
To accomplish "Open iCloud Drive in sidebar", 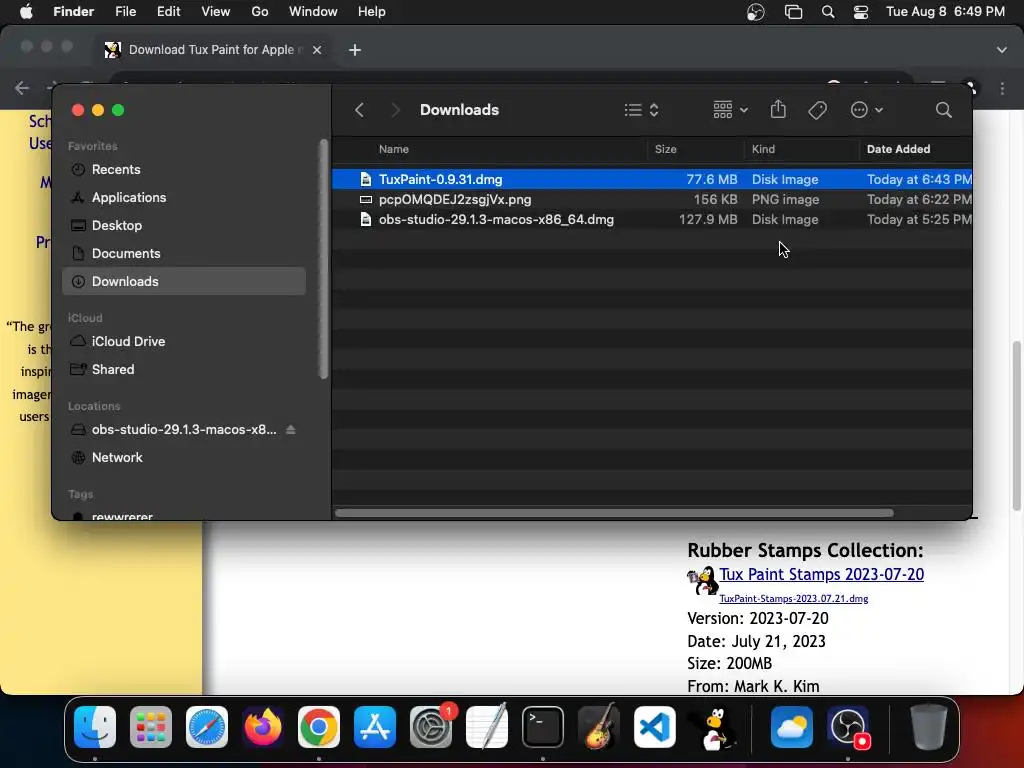I will click(x=184, y=342).
